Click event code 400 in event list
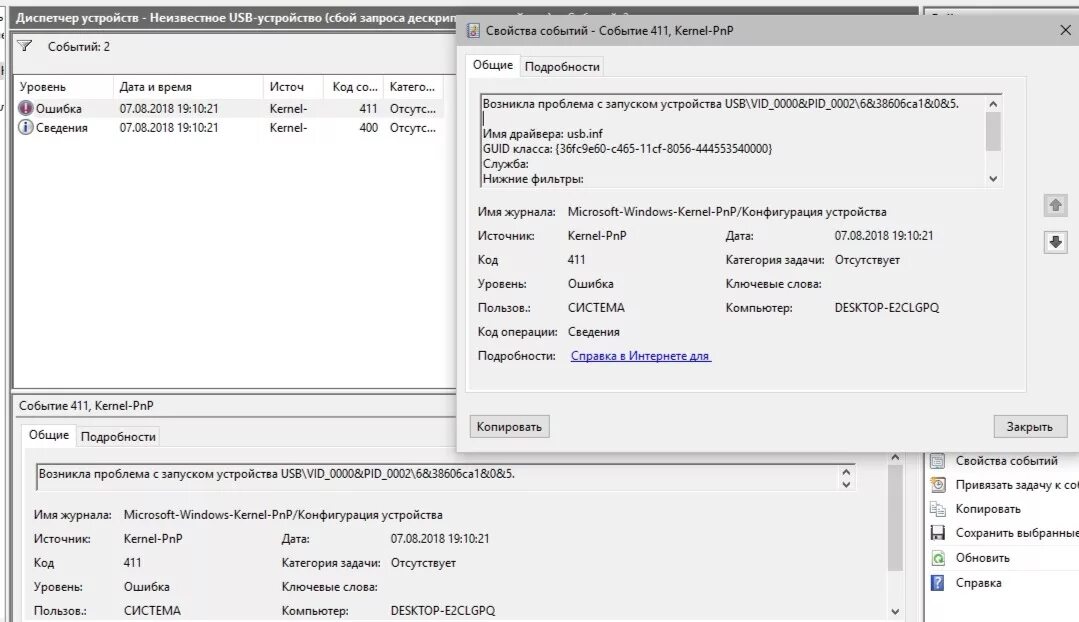1079x622 pixels. (368, 127)
